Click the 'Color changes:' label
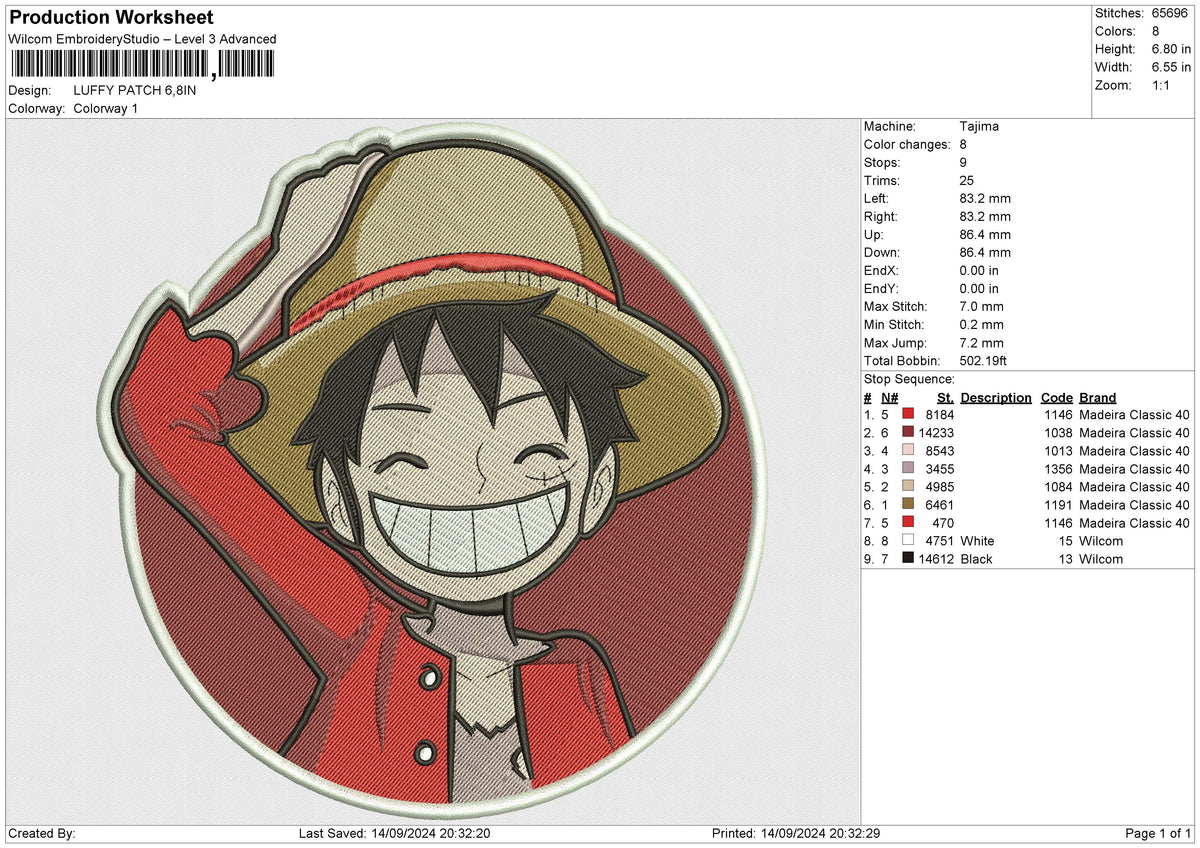 pyautogui.click(x=907, y=144)
